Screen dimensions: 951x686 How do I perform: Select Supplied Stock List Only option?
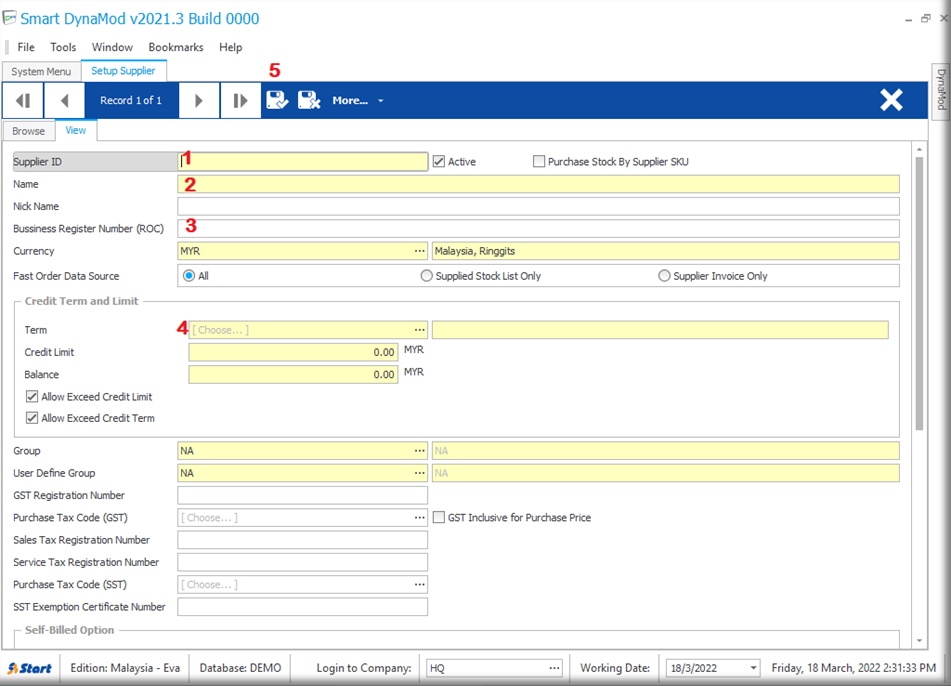(427, 276)
